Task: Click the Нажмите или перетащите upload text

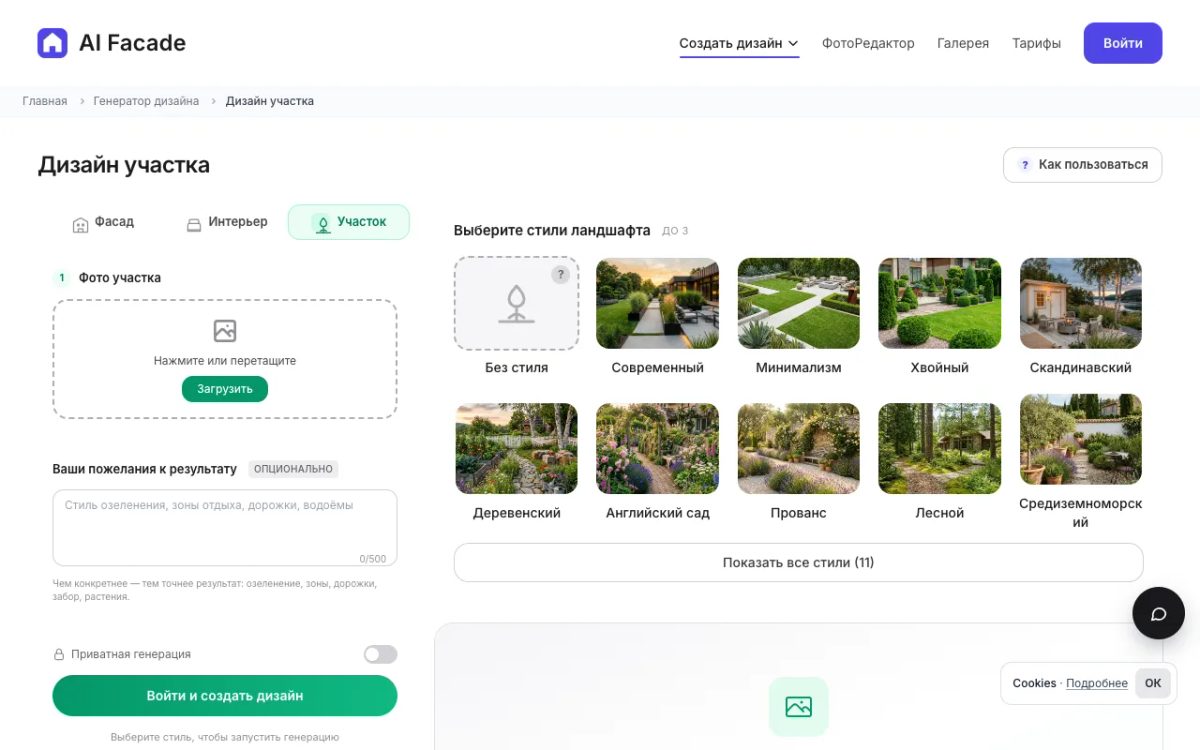Action: coord(225,361)
